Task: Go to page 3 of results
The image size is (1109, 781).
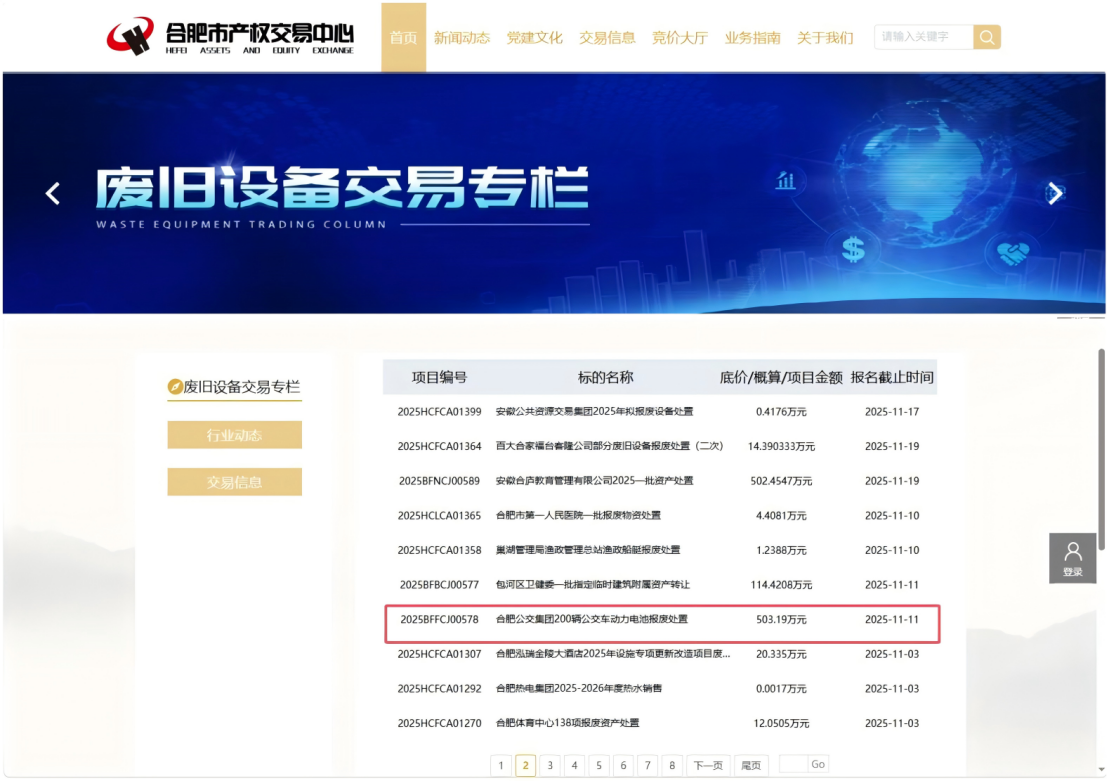Action: tap(550, 765)
